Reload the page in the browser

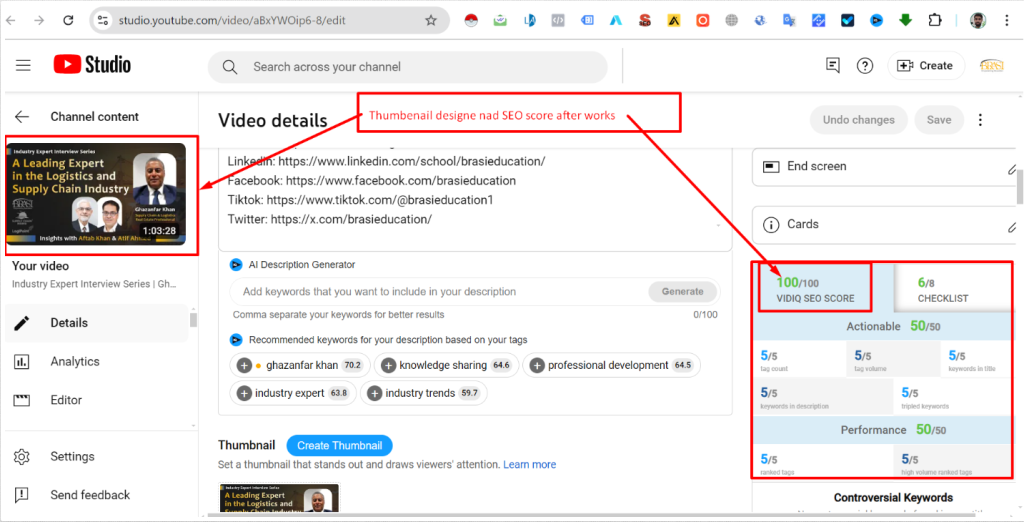coord(68,20)
